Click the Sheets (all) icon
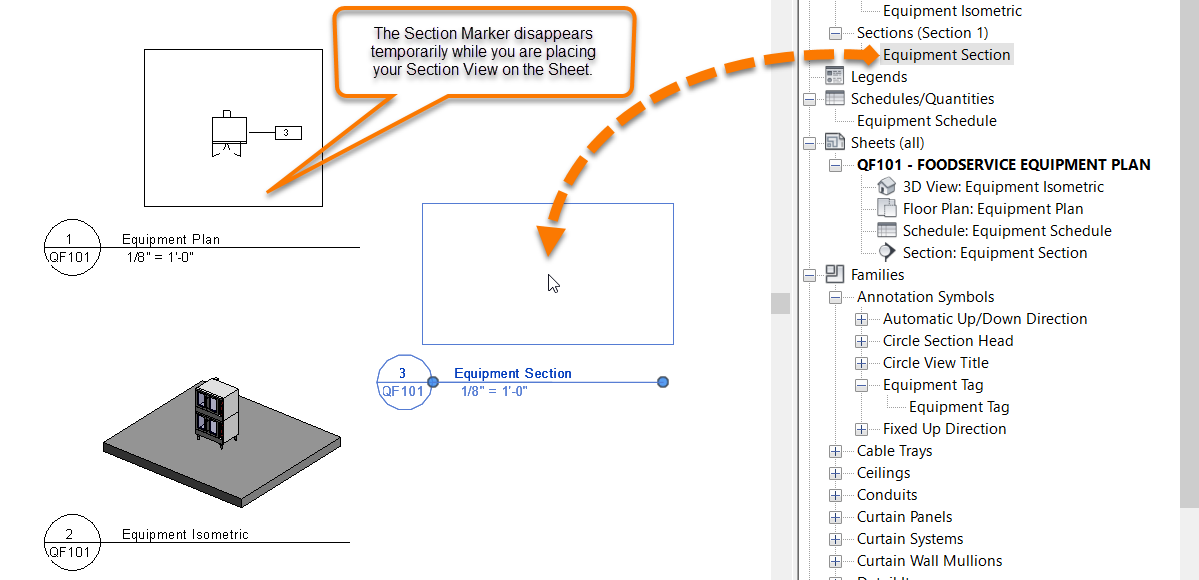 [834, 142]
